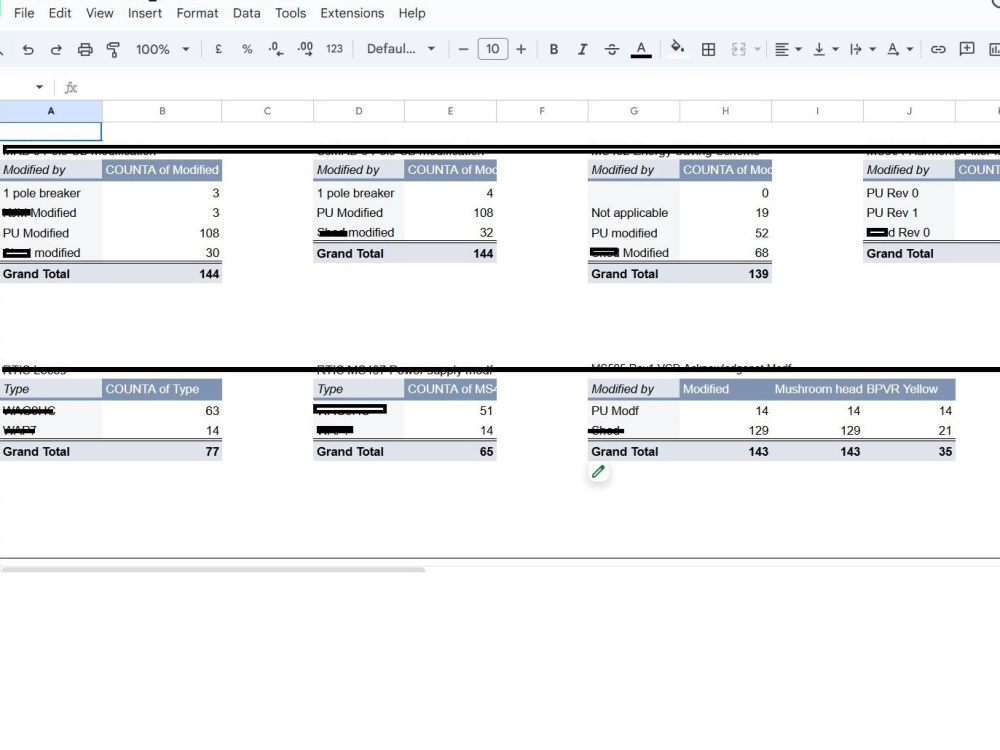Open the 100% zoom dropdown
1000x750 pixels.
point(163,49)
